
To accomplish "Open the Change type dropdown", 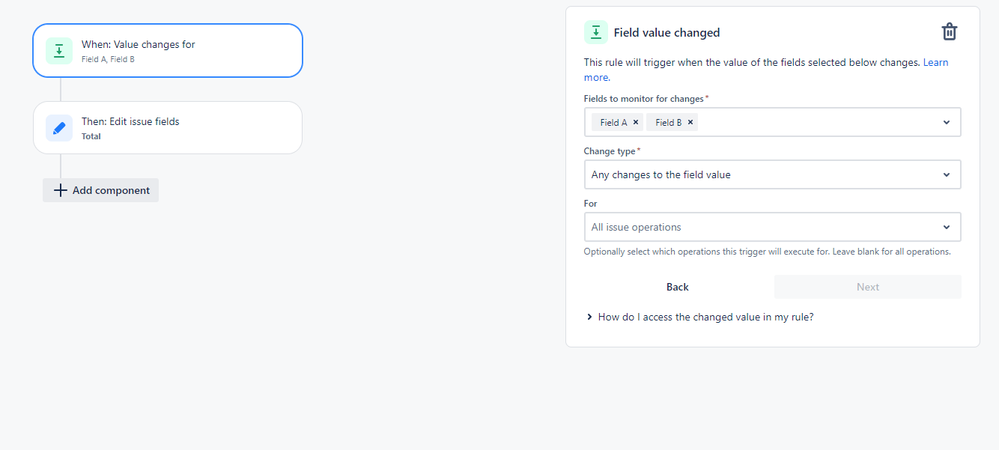I will click(772, 175).
